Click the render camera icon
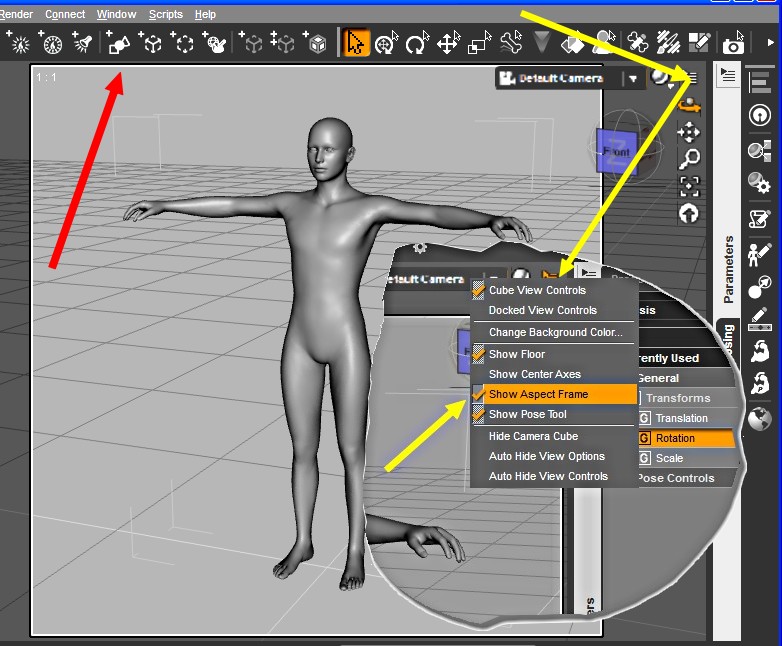Viewport: 782px width, 646px height. (x=734, y=44)
